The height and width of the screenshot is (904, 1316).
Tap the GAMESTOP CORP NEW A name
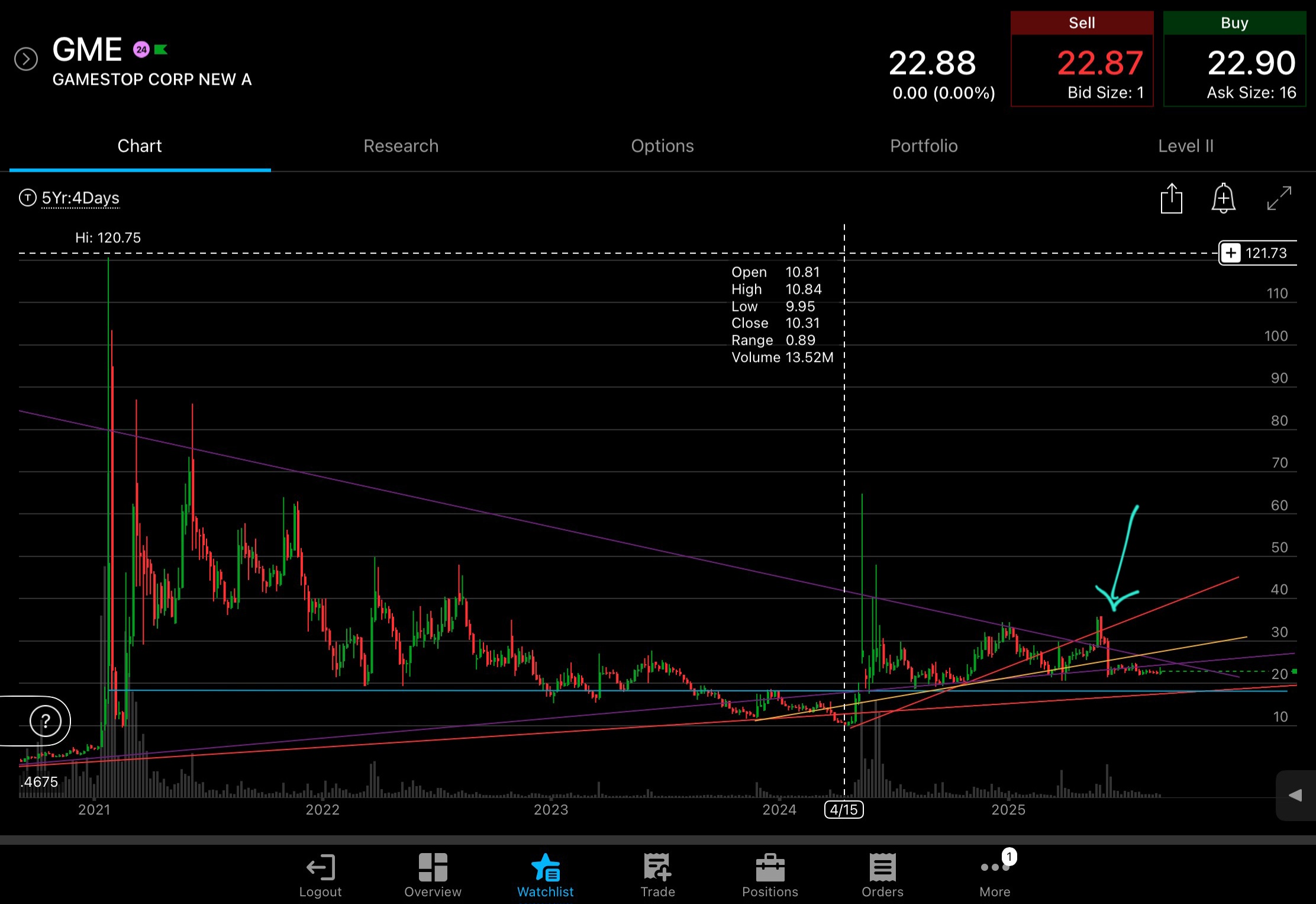click(x=152, y=79)
